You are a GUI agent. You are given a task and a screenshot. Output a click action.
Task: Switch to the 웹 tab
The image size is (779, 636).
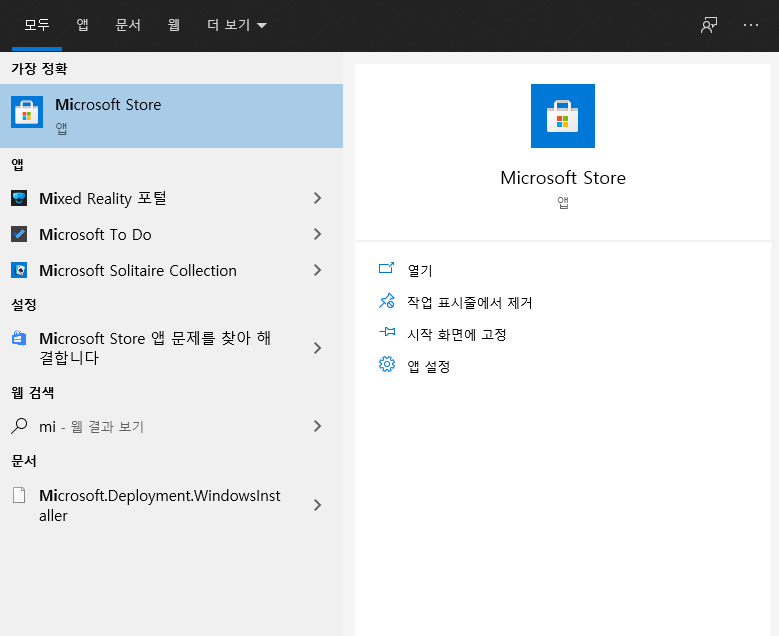(x=173, y=25)
